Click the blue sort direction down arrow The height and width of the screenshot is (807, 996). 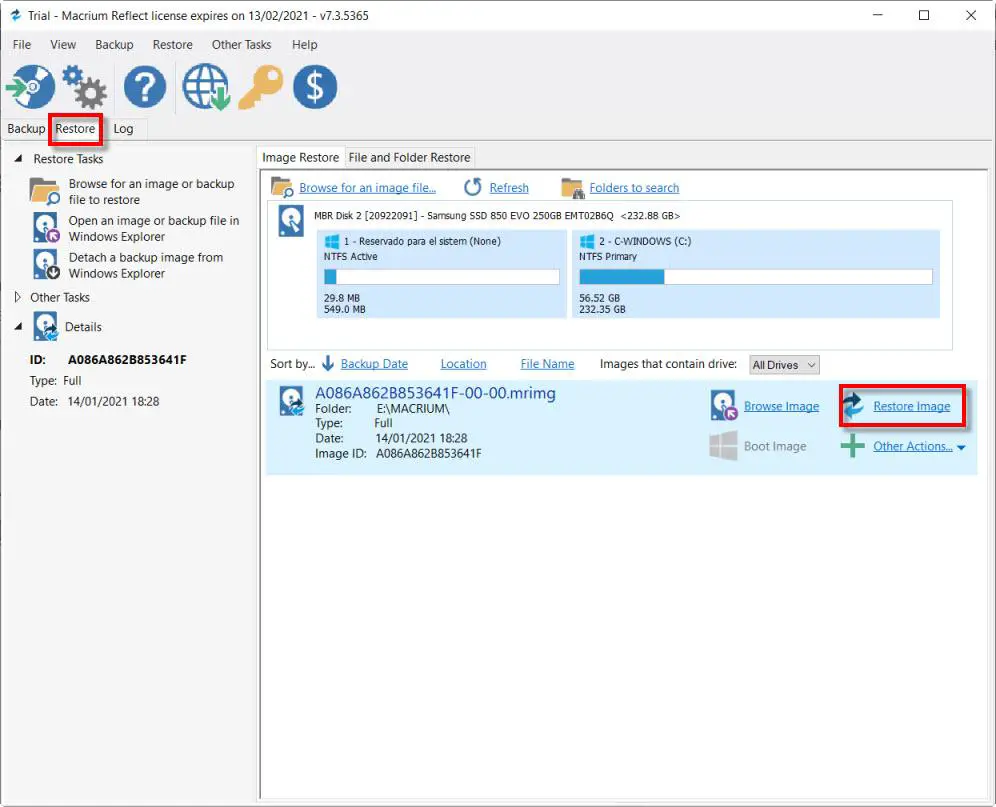pyautogui.click(x=328, y=363)
